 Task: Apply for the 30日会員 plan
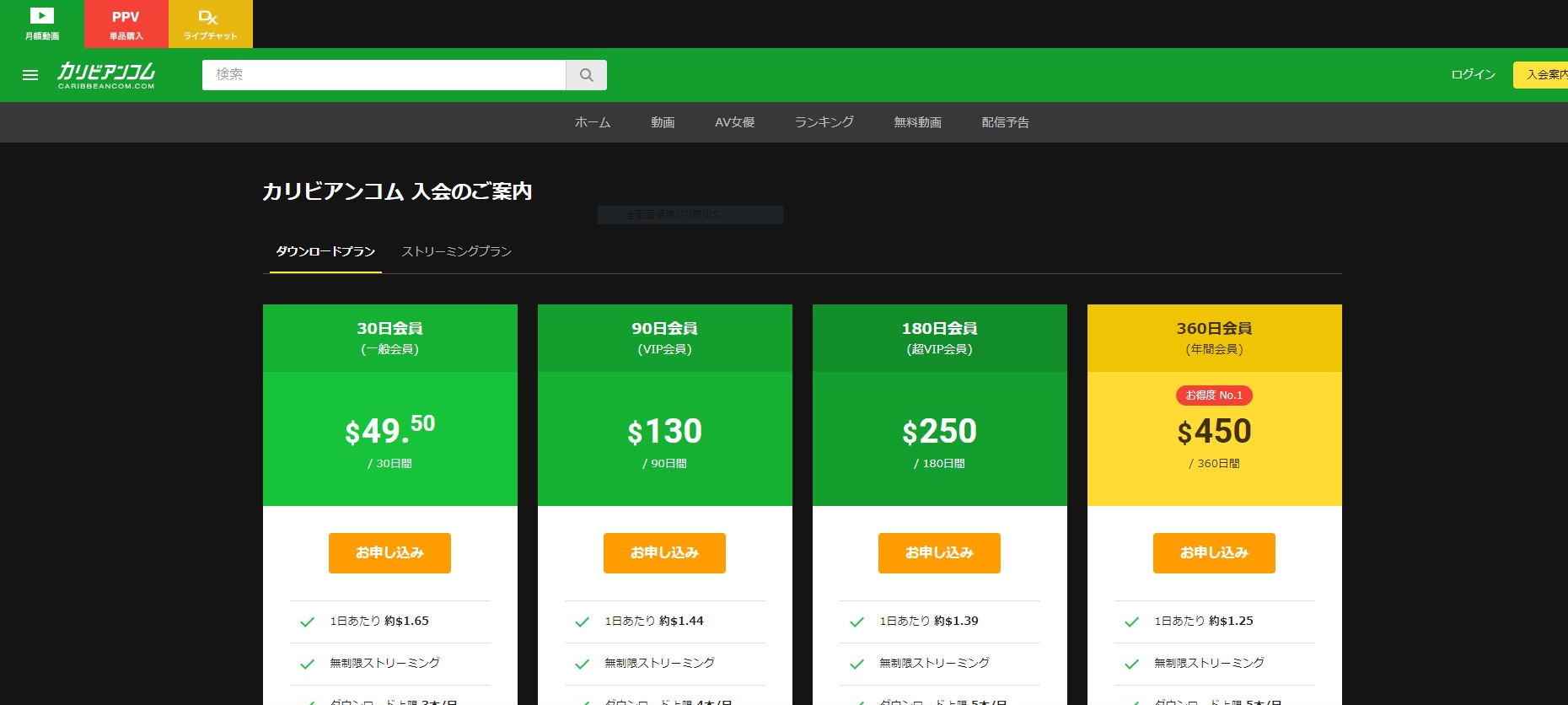(389, 553)
